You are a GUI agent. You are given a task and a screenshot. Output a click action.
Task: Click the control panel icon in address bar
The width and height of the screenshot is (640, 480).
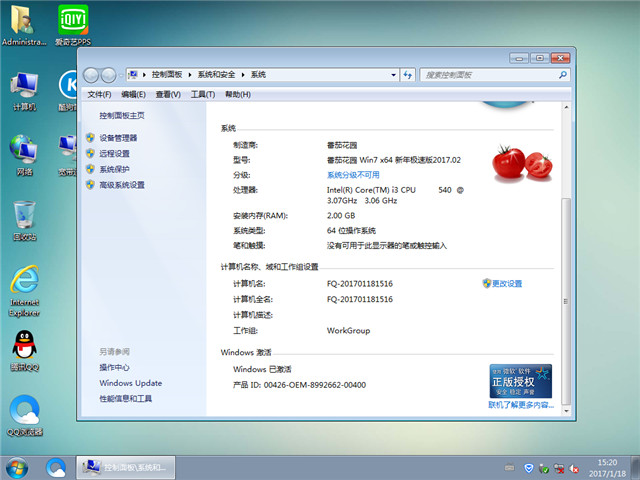pos(133,75)
